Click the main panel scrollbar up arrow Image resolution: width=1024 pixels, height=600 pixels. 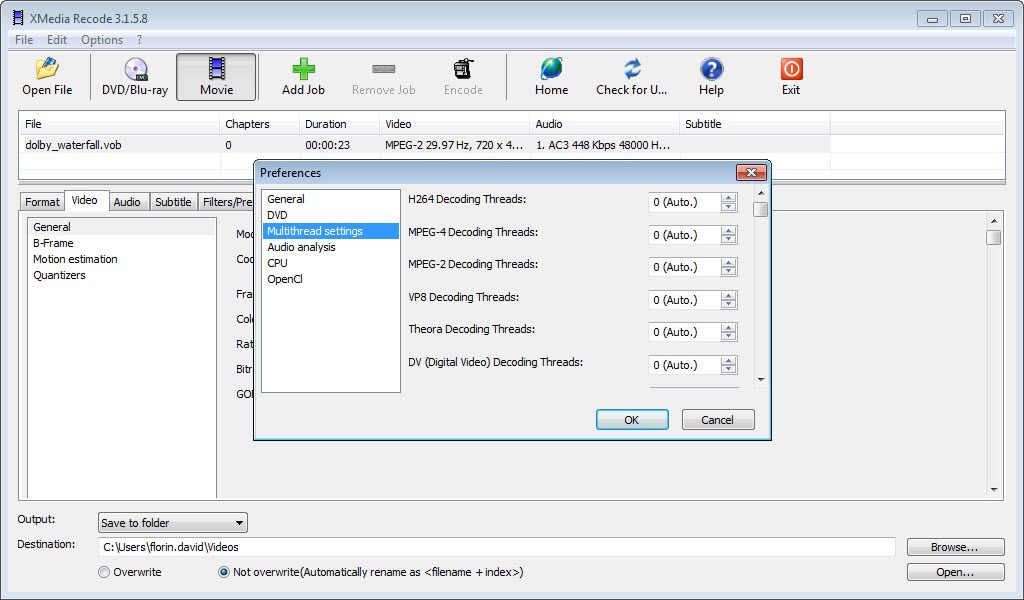pos(994,221)
